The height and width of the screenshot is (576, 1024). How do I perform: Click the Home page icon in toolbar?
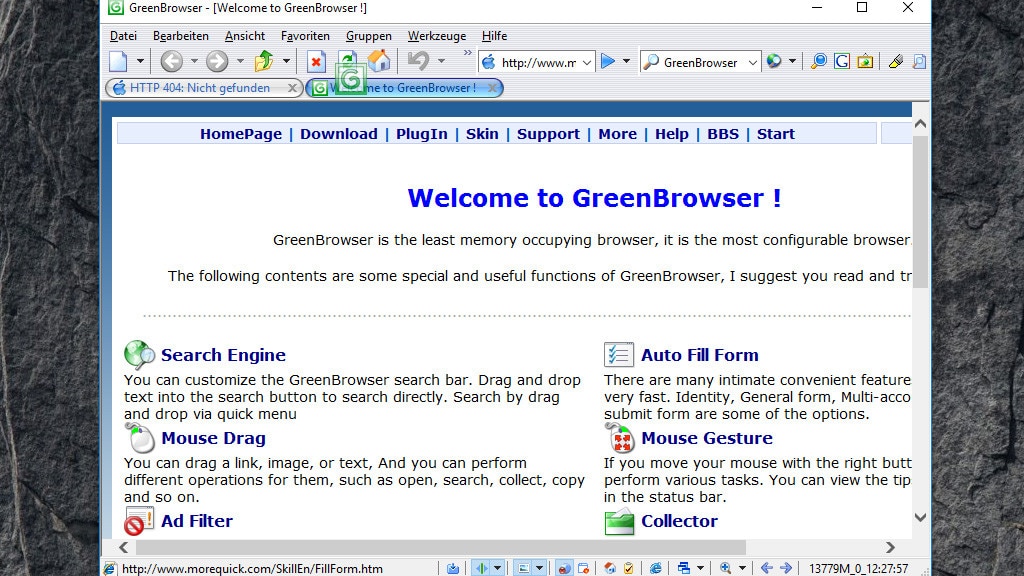[379, 61]
